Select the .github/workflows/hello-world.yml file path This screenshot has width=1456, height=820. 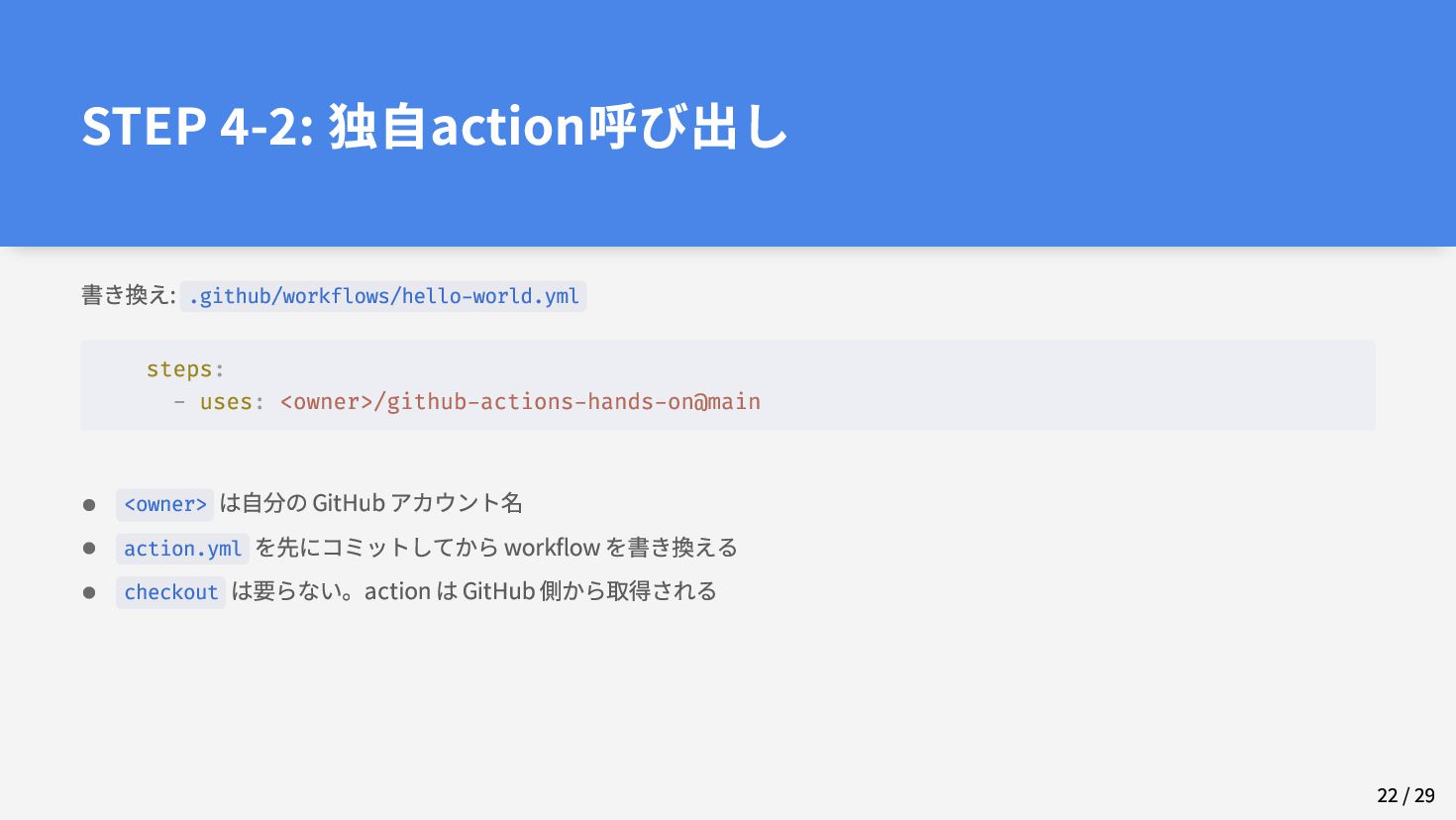[x=383, y=296]
